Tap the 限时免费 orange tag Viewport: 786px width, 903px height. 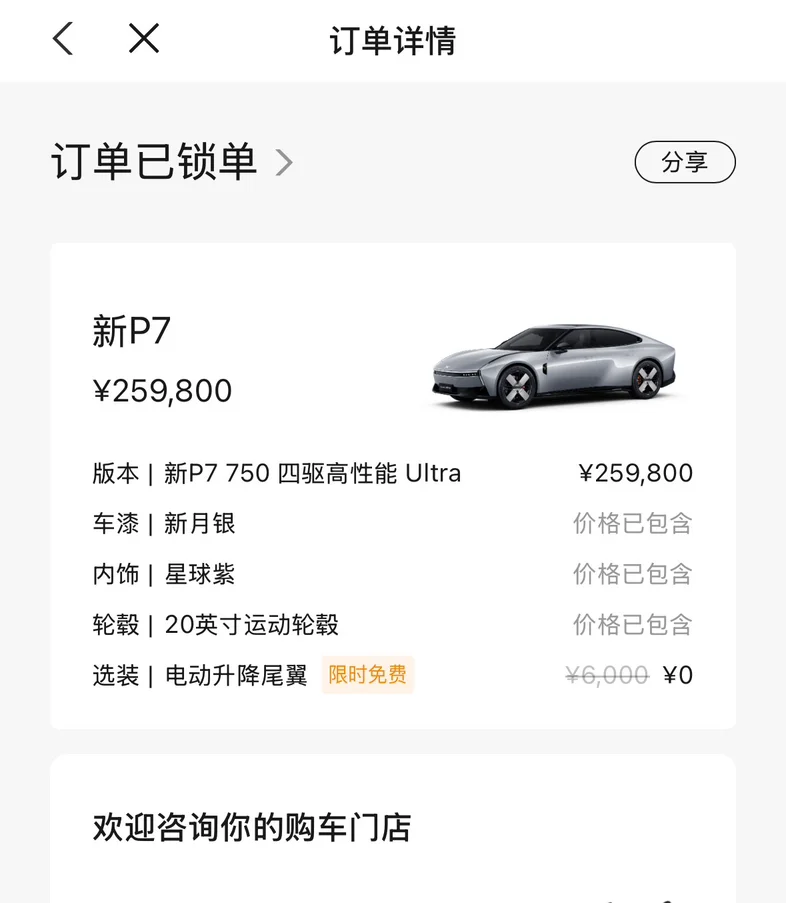coord(367,675)
